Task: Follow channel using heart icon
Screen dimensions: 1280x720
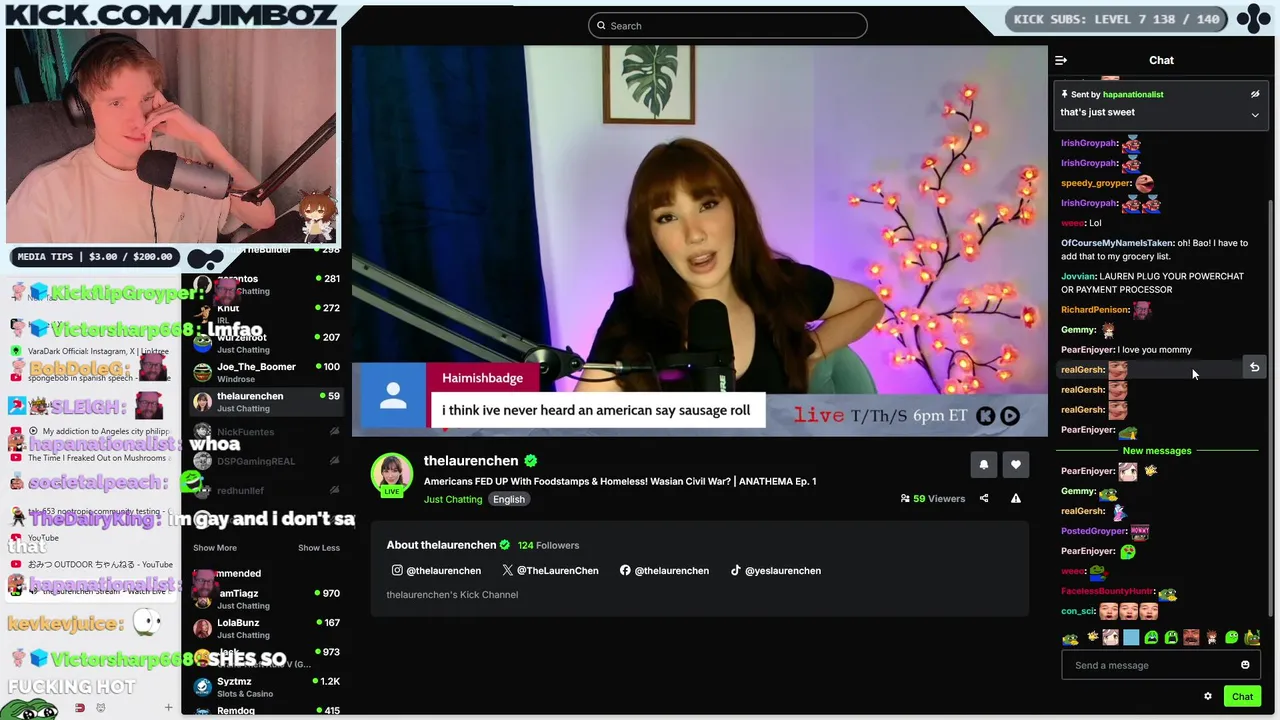Action: click(1016, 464)
